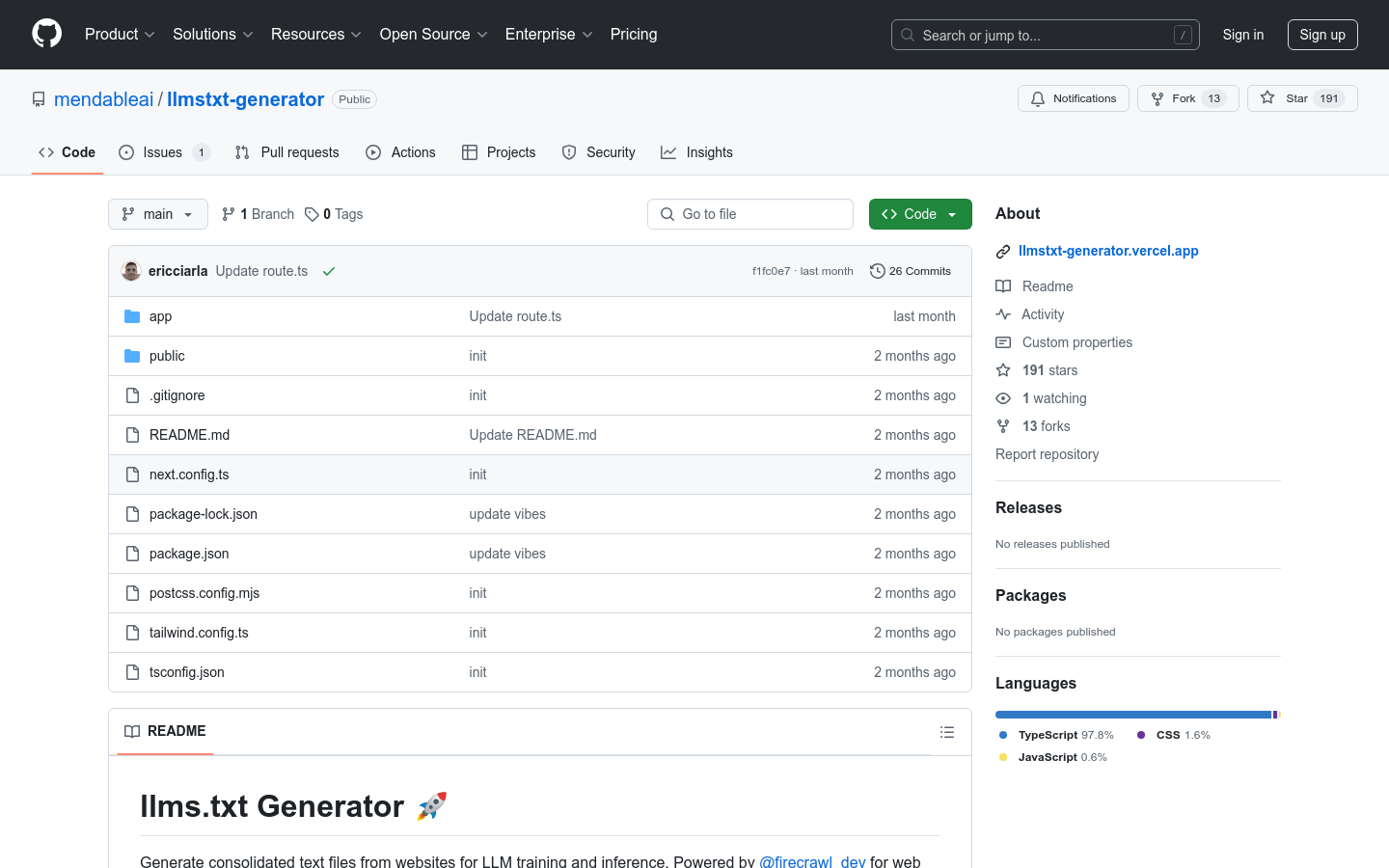Click the Activity pulse icon

click(1003, 314)
